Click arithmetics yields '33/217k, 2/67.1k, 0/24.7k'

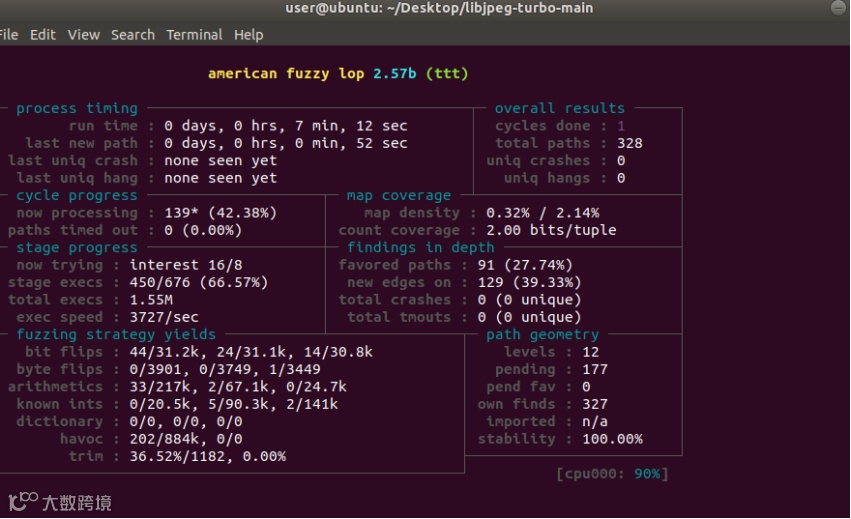[x=238, y=387]
